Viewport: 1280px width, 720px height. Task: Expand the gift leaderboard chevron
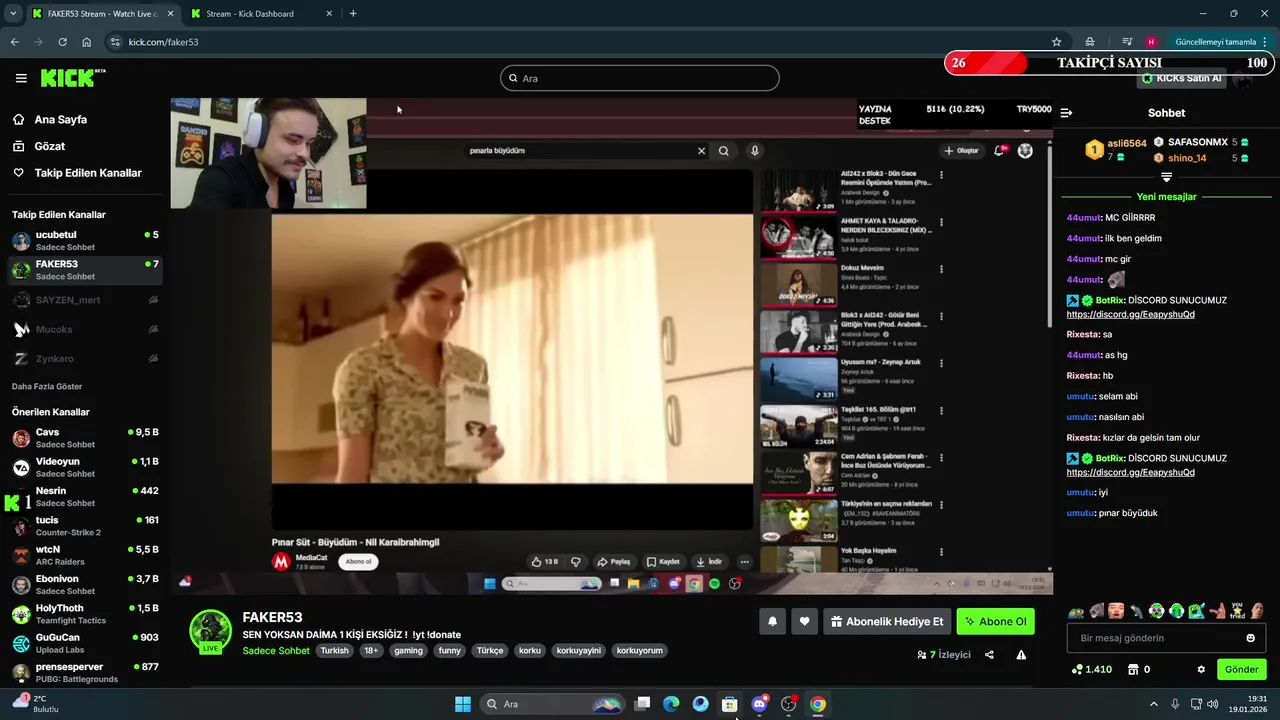1166,176
